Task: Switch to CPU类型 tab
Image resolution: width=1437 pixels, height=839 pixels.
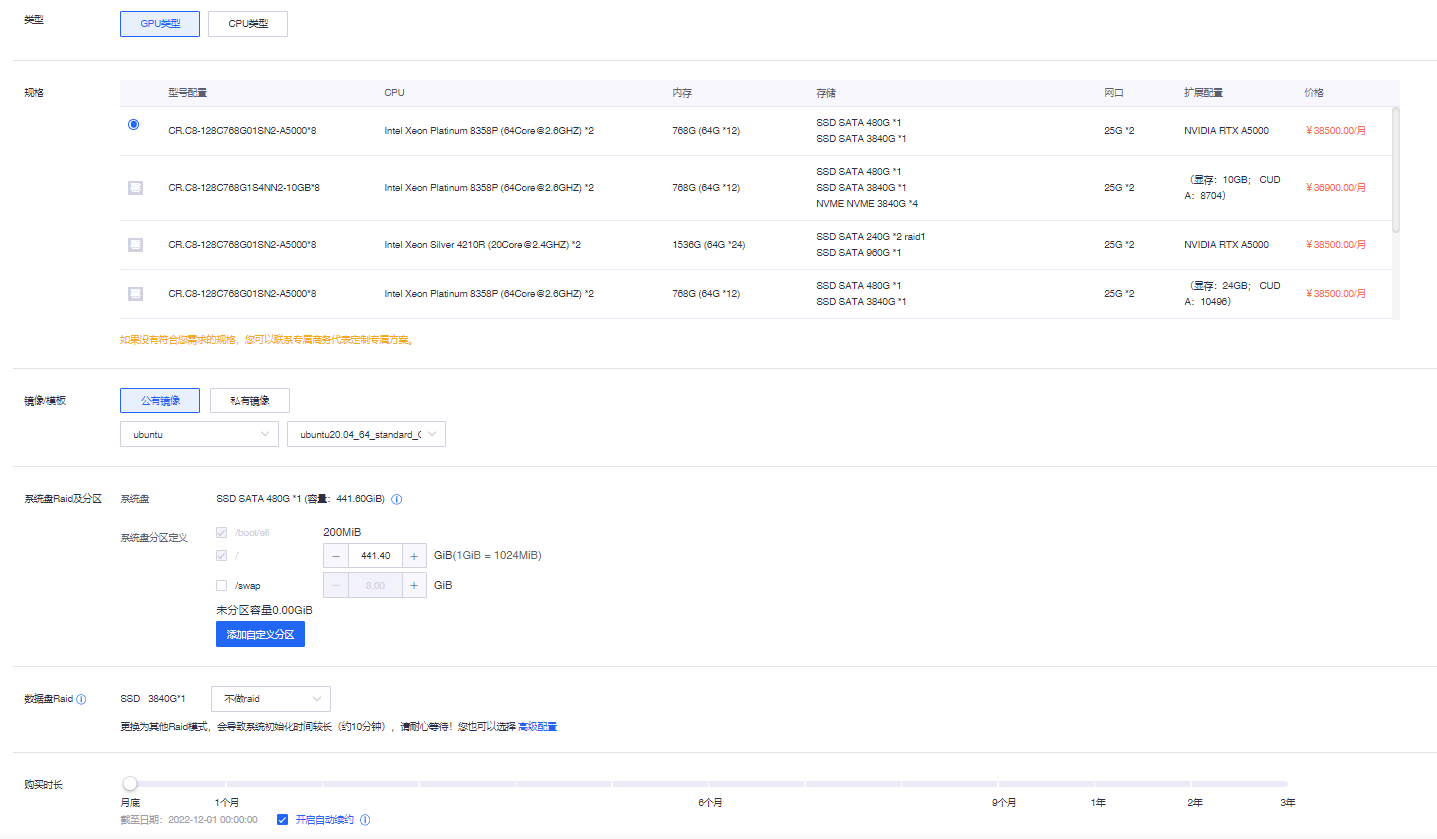Action: (x=248, y=24)
